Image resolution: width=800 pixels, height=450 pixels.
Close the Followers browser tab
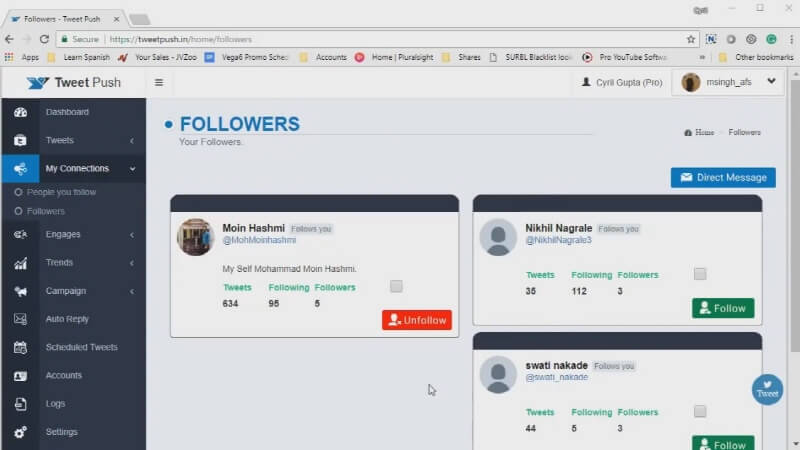[116, 19]
